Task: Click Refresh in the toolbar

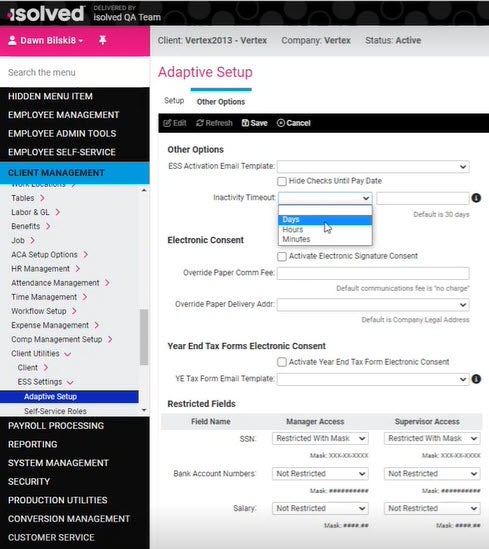Action: point(214,123)
